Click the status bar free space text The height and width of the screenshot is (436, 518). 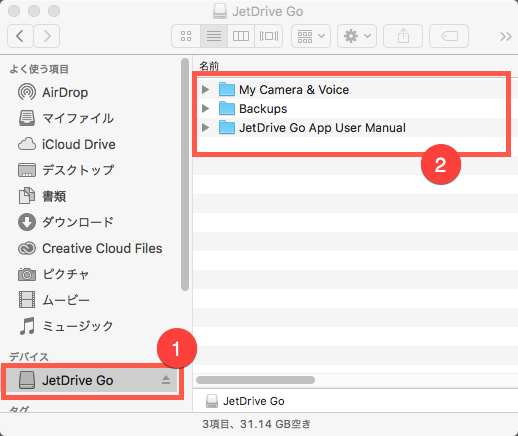pyautogui.click(x=256, y=424)
